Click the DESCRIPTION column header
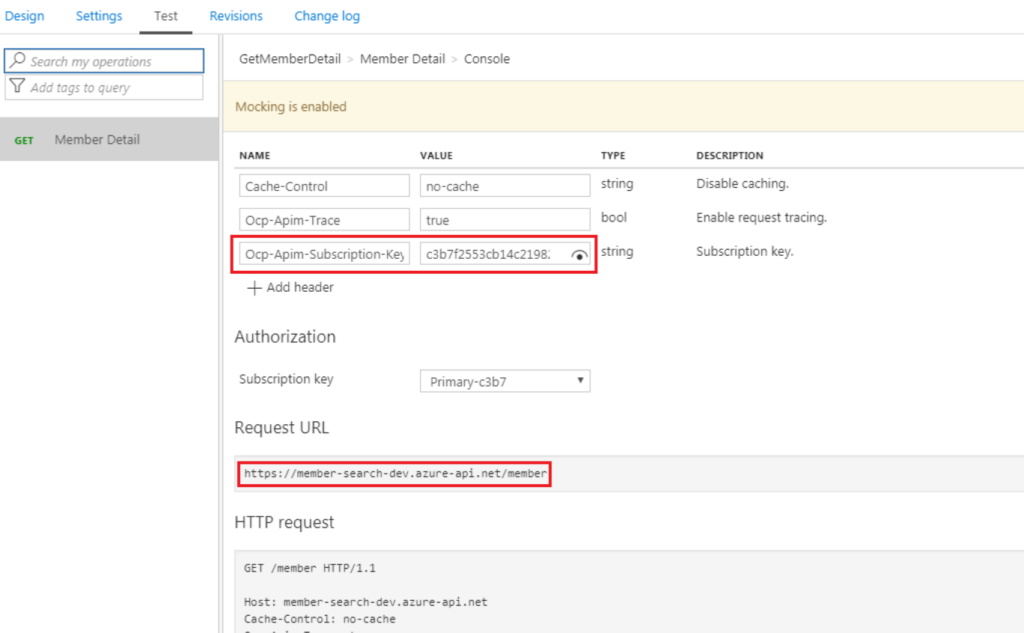The width and height of the screenshot is (1024, 633). click(729, 155)
